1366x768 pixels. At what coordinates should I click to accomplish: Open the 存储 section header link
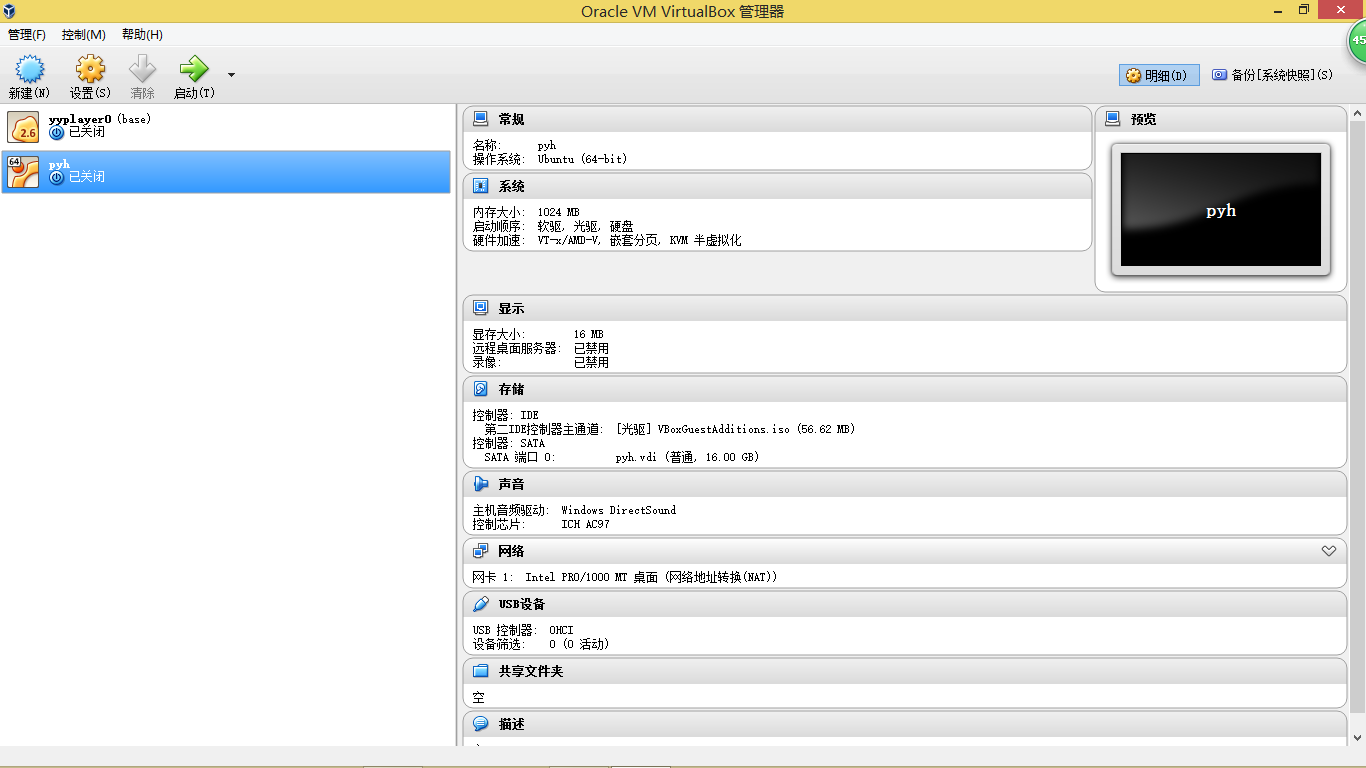click(511, 389)
